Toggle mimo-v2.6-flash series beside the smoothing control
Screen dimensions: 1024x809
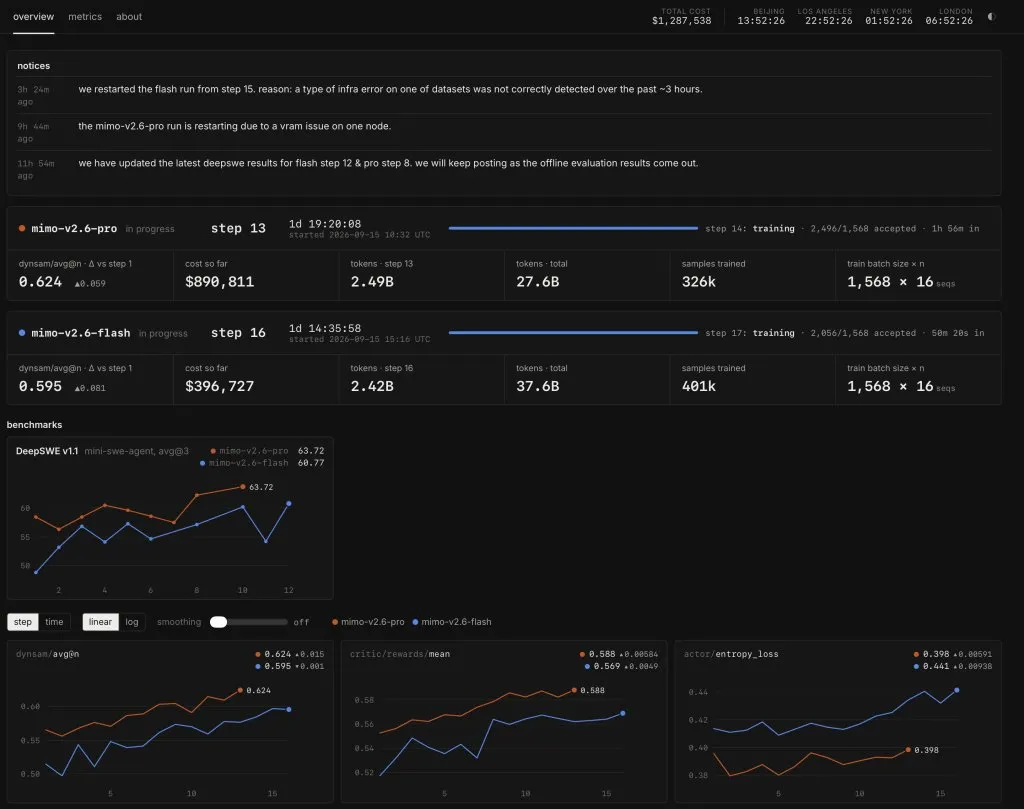(x=452, y=622)
